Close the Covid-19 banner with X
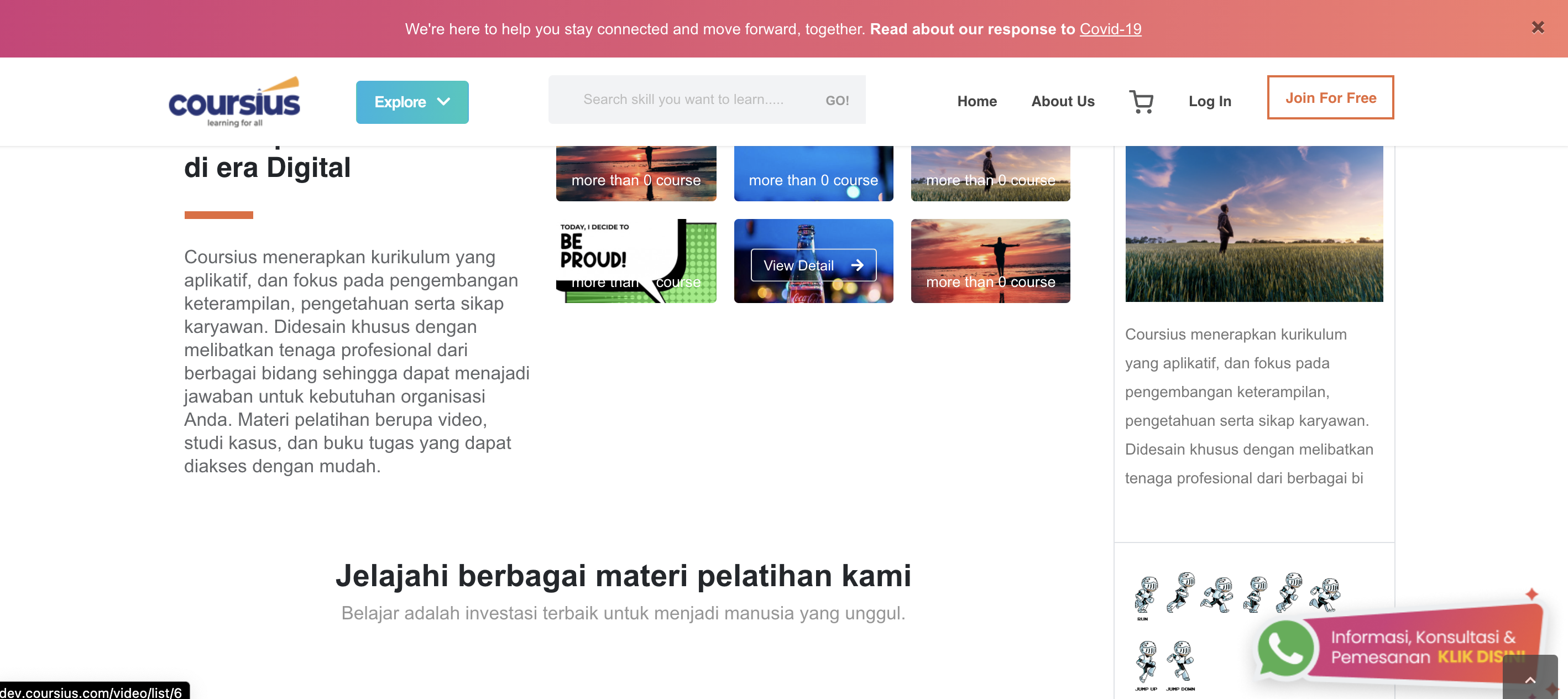 [x=1538, y=28]
